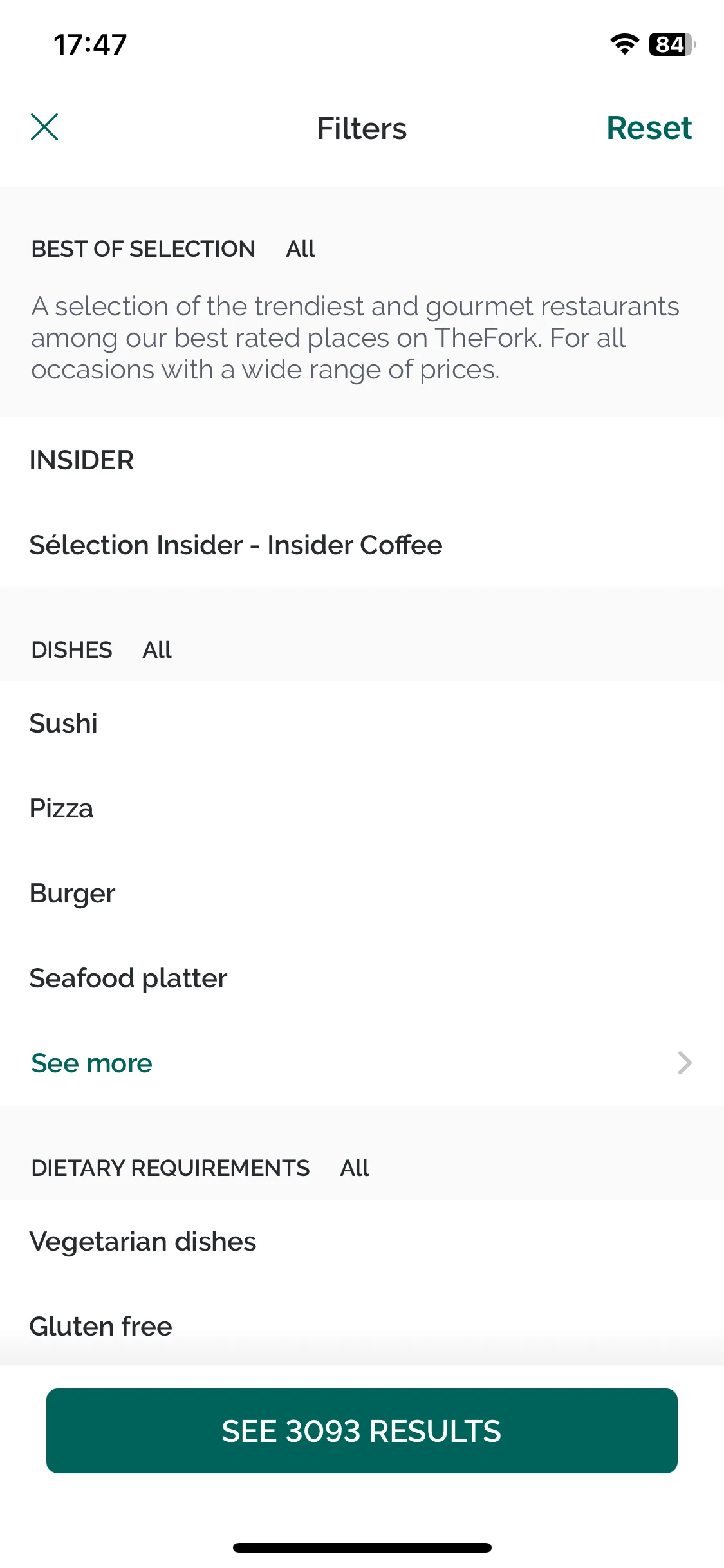Tap All next to Dishes header
724x1568 pixels.
(157, 650)
